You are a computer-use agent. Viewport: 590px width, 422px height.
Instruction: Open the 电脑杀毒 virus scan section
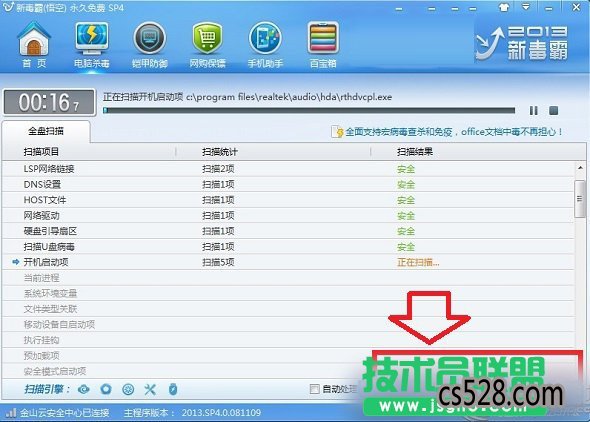click(92, 44)
